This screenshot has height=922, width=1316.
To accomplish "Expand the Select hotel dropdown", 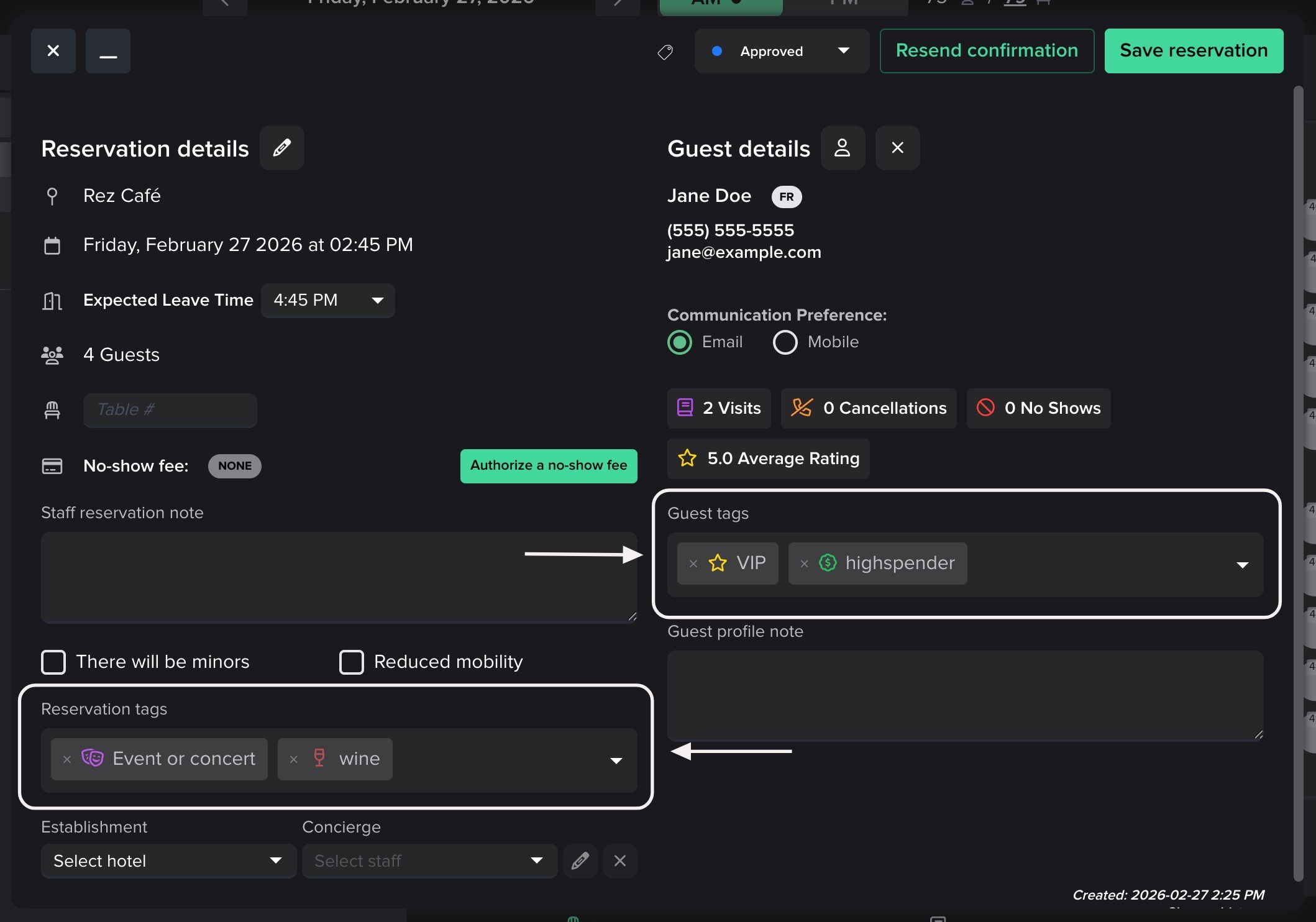I will click(x=168, y=860).
